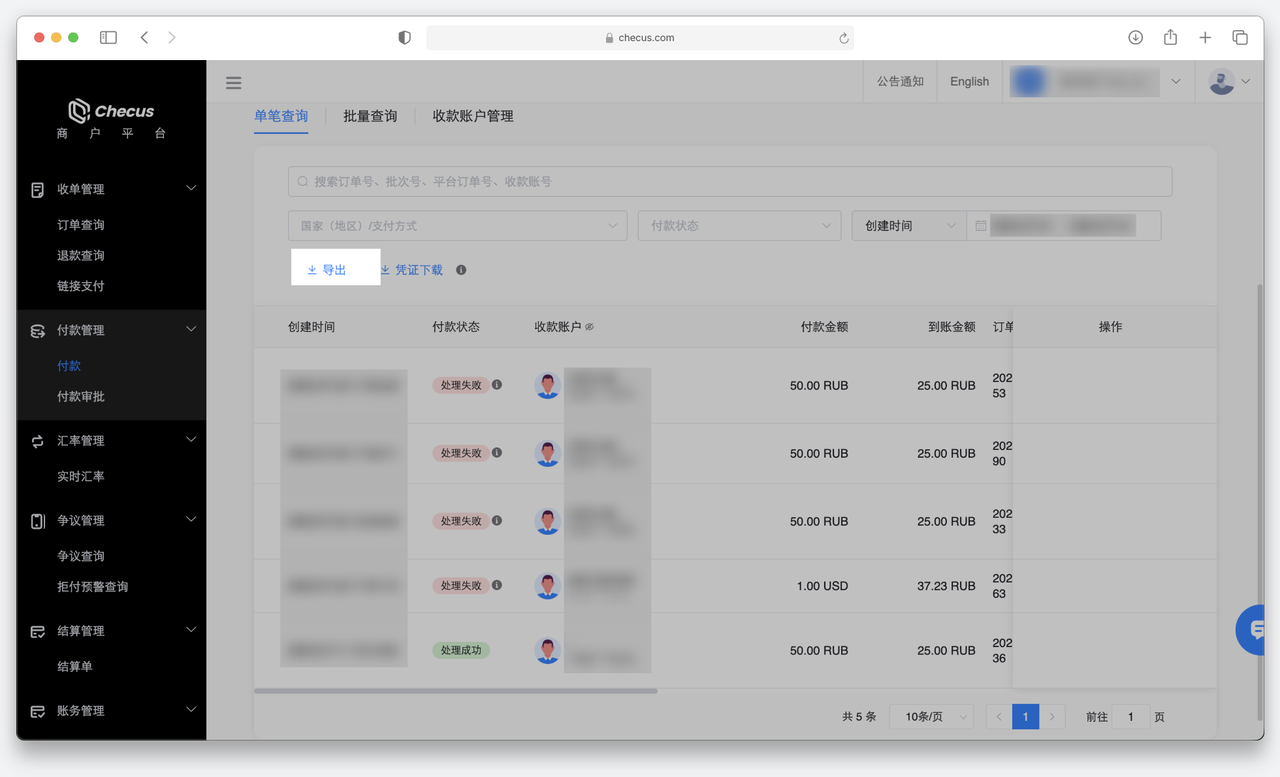The image size is (1280, 777).
Task: Open the 10条/页 page size dropdown
Action: (x=930, y=717)
